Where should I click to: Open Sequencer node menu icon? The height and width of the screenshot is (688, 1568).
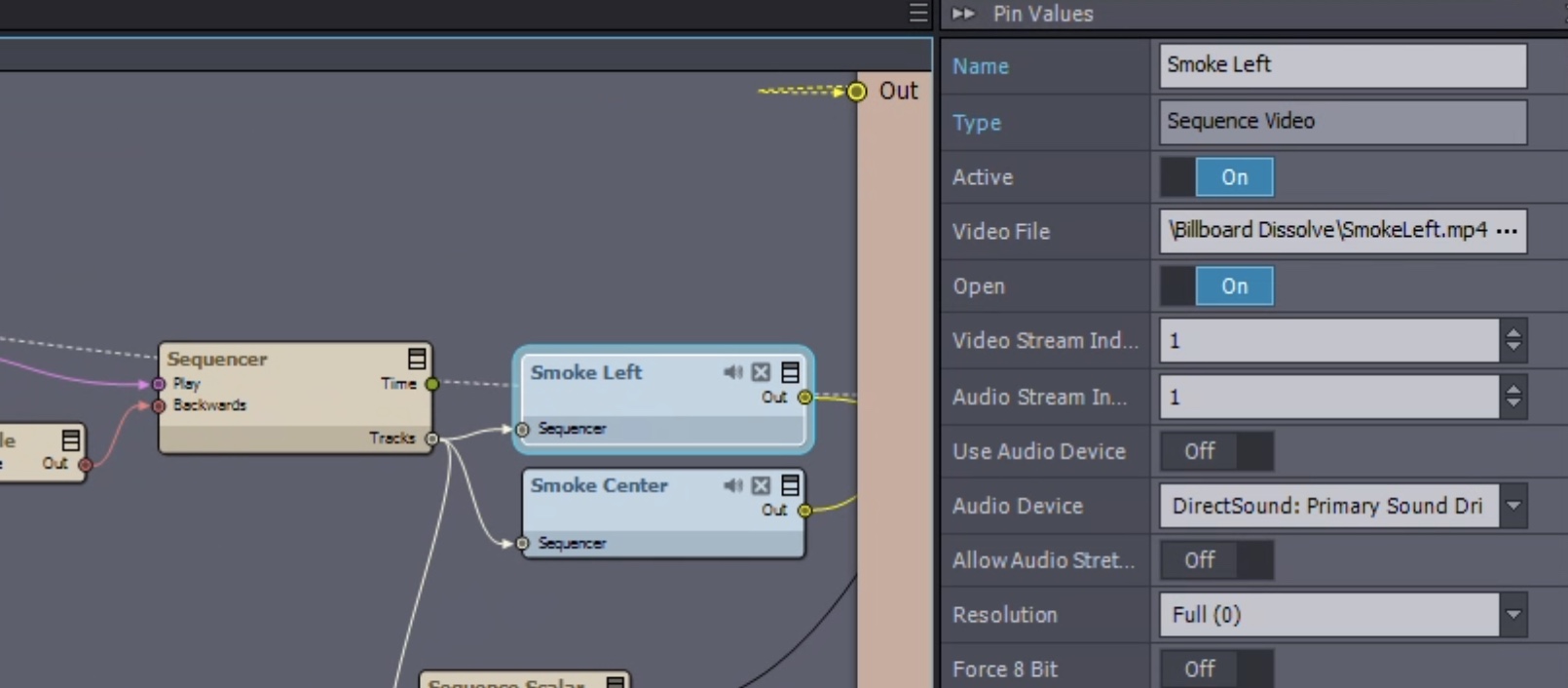coord(417,359)
